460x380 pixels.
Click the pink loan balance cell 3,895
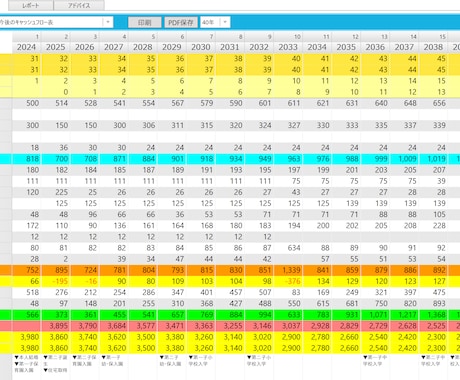(56, 326)
